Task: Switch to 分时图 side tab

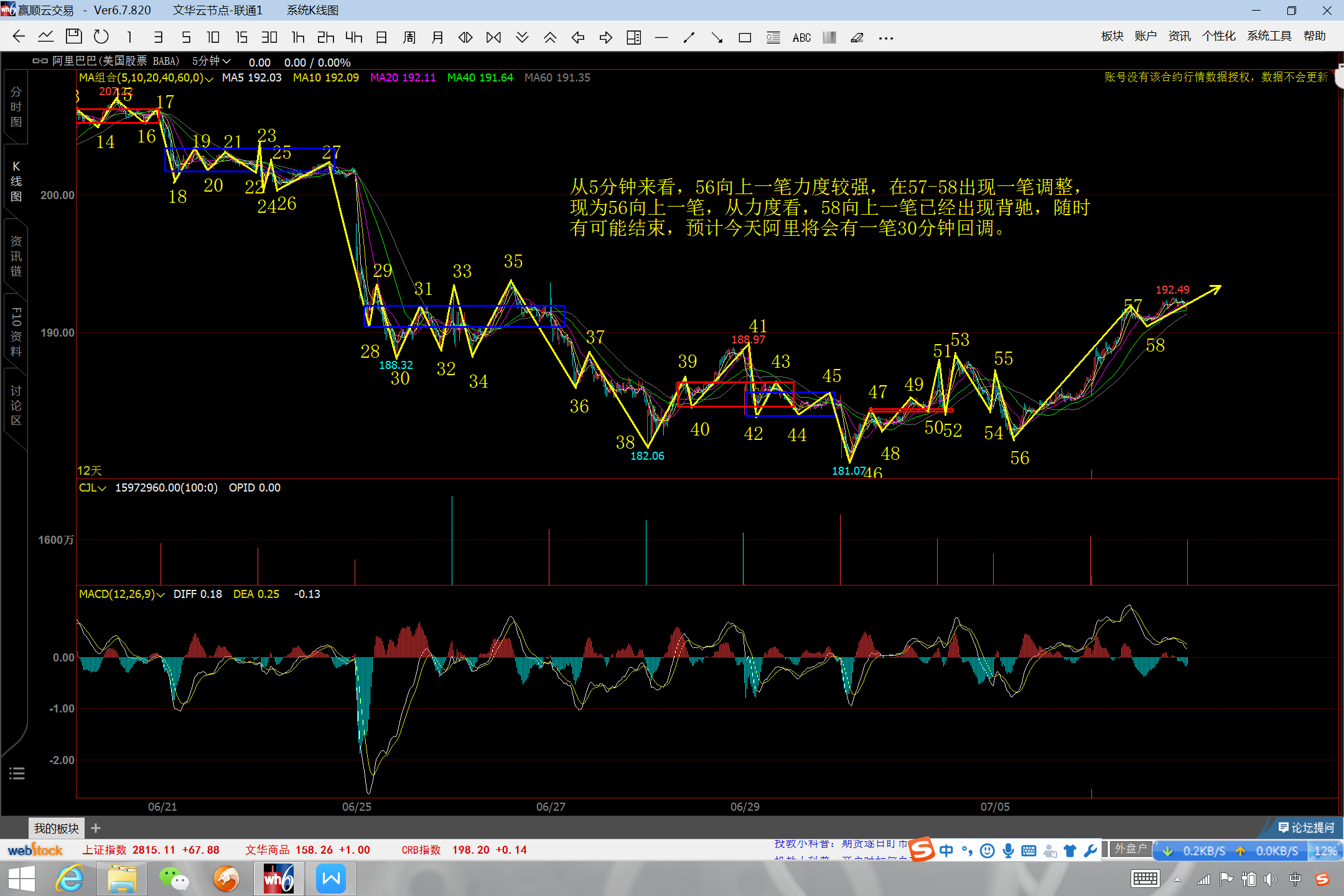Action: pos(16,106)
